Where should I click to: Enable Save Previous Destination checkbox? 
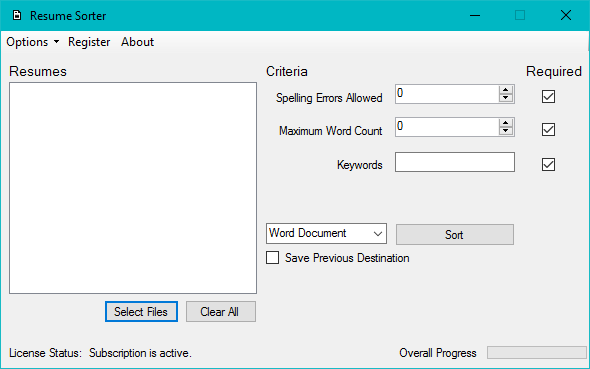pyautogui.click(x=272, y=258)
